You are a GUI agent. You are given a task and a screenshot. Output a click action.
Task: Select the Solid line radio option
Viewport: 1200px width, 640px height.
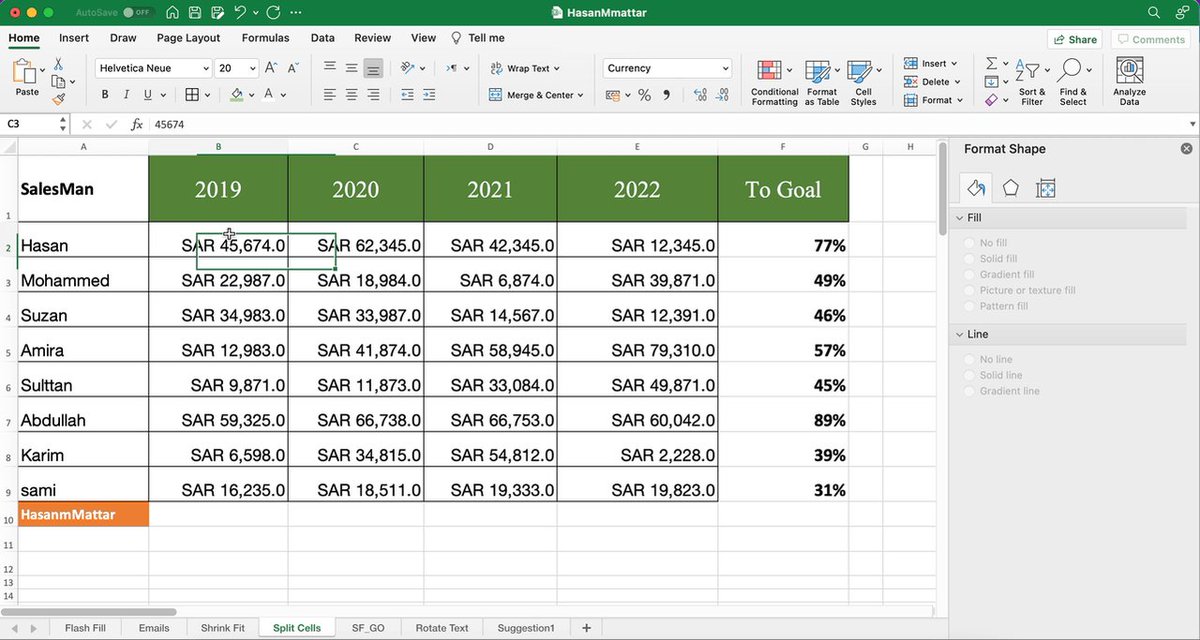pyautogui.click(x=969, y=375)
